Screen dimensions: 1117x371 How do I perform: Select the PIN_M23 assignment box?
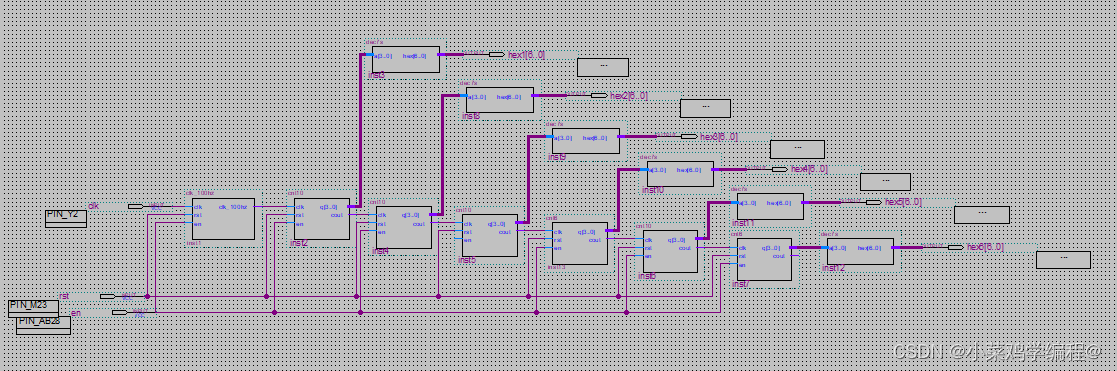pos(33,308)
